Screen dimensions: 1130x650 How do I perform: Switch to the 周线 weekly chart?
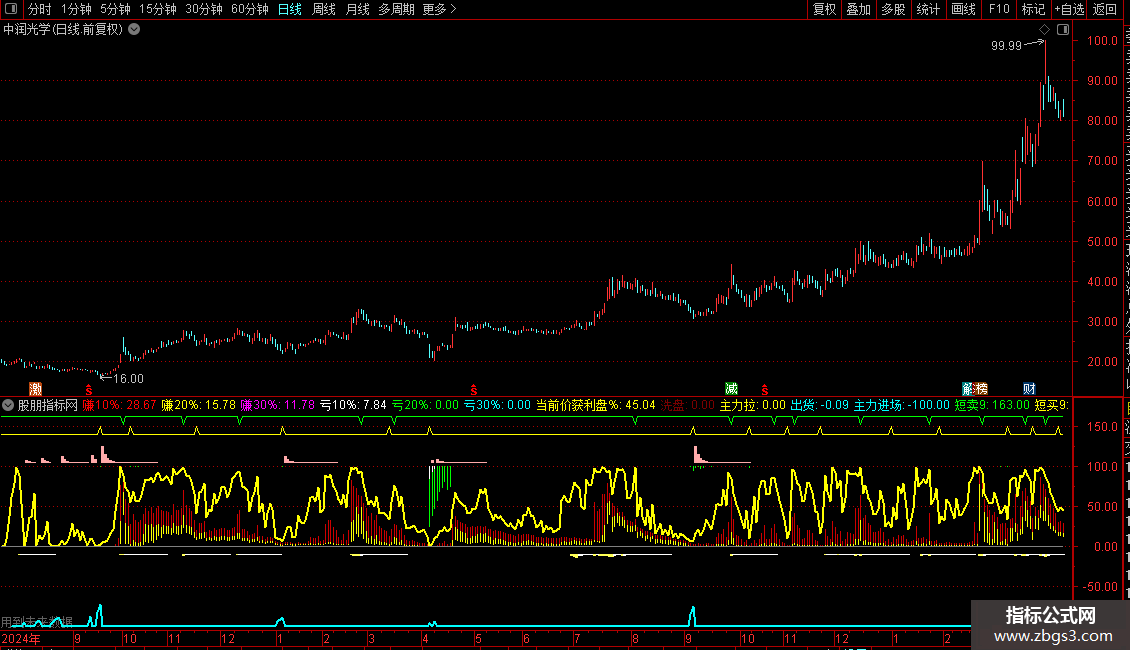(x=324, y=9)
